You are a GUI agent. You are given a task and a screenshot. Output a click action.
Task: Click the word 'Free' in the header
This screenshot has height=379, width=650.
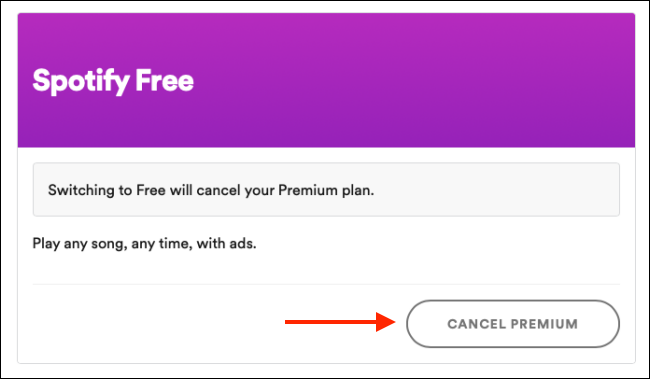(165, 80)
